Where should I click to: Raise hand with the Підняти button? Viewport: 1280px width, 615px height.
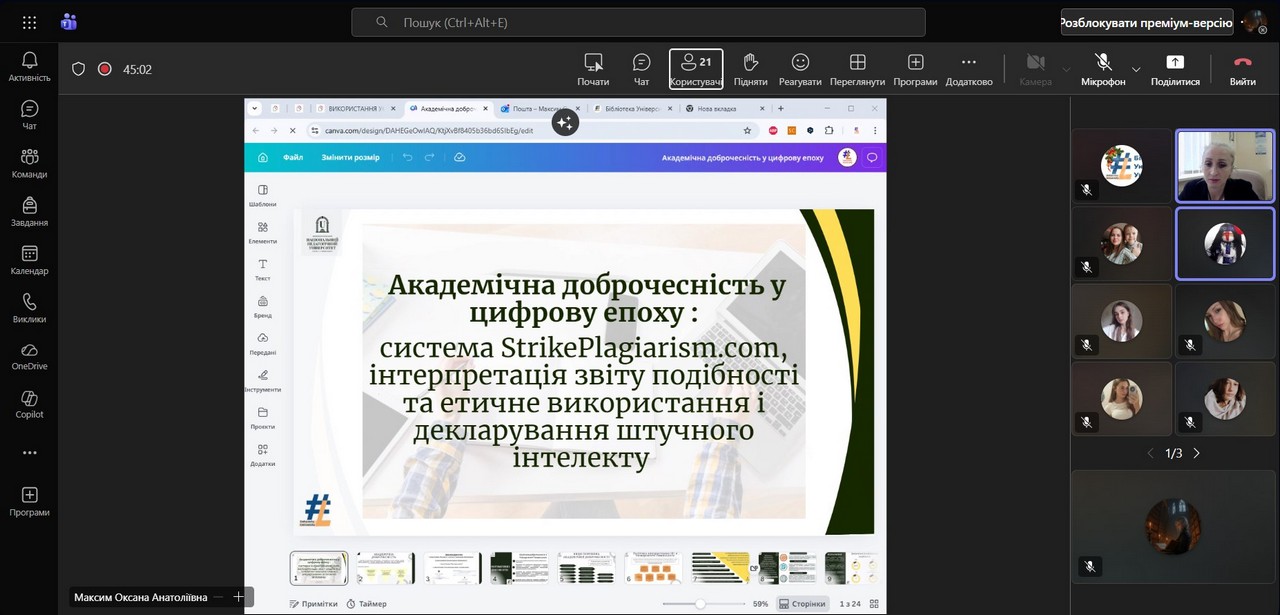750,69
